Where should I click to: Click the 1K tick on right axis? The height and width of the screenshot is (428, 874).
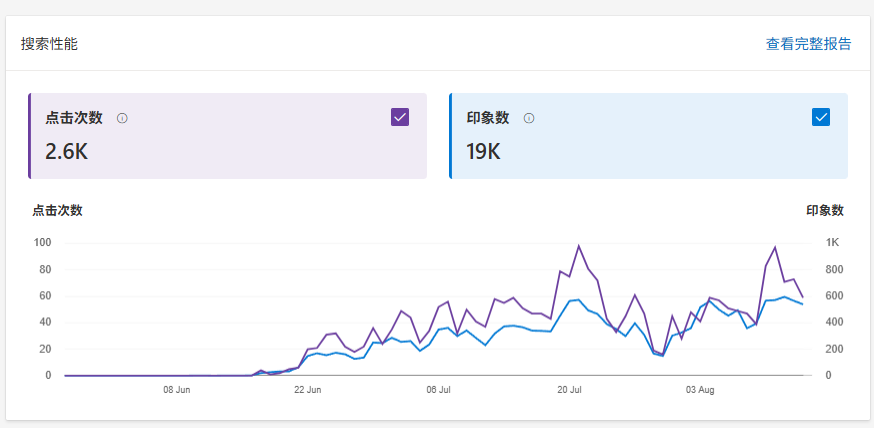pyautogui.click(x=832, y=243)
